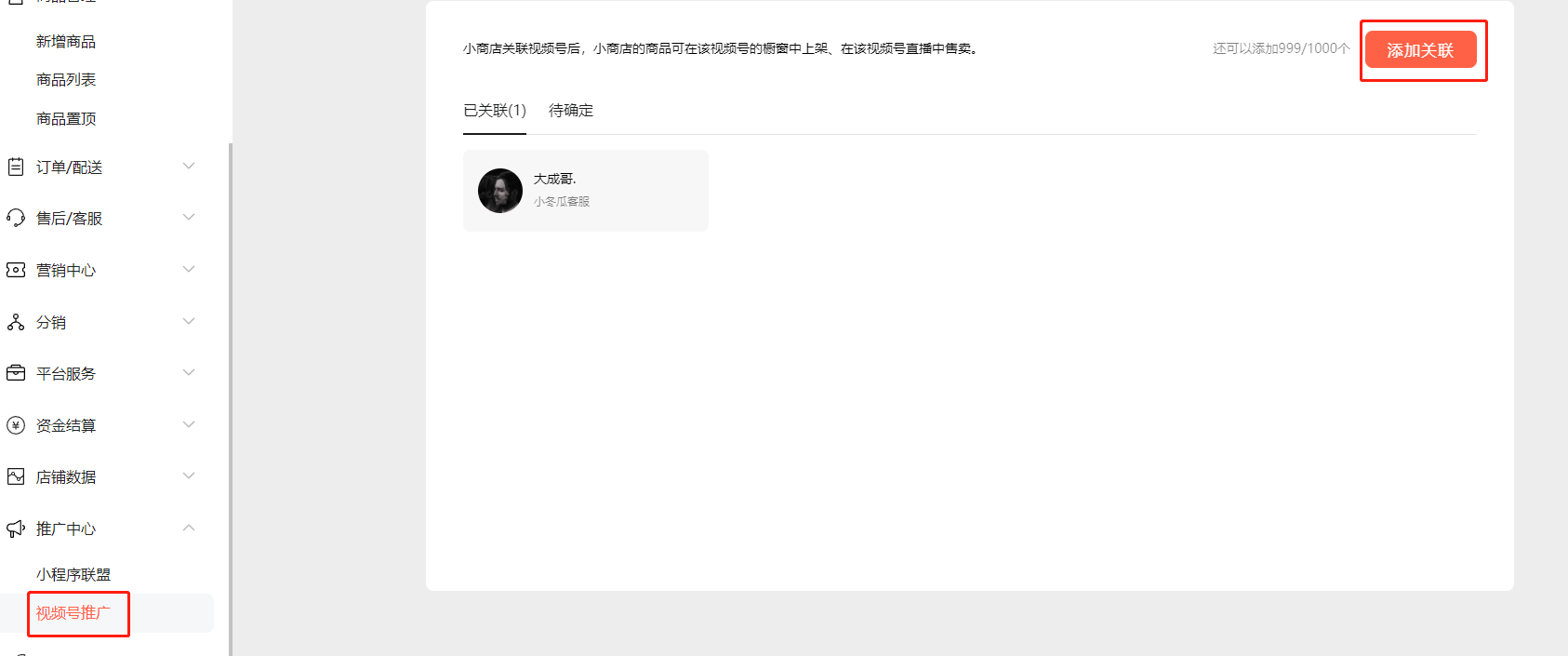Click the 推广中心 megaphone icon

[16, 529]
